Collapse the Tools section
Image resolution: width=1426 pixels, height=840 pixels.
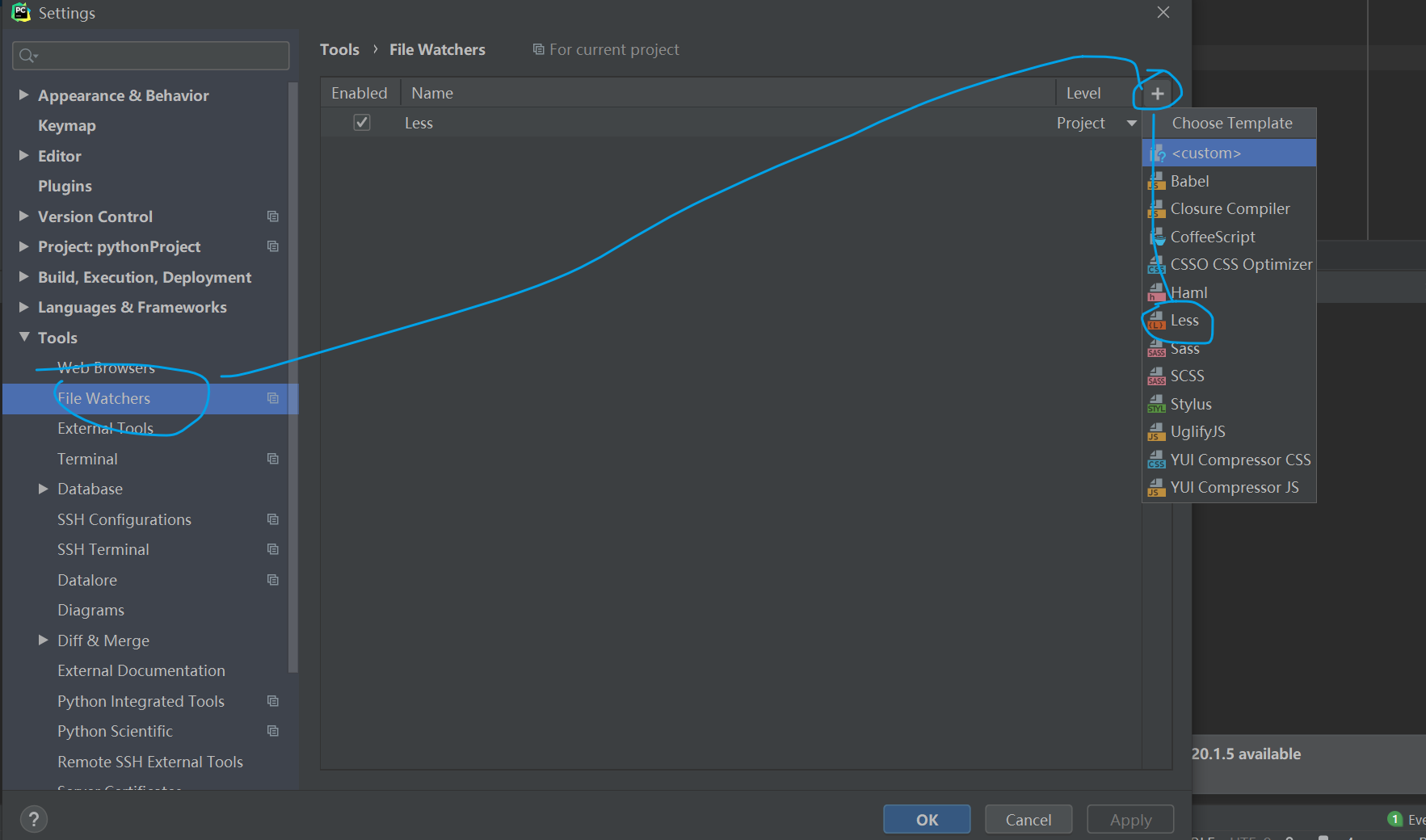pyautogui.click(x=24, y=337)
